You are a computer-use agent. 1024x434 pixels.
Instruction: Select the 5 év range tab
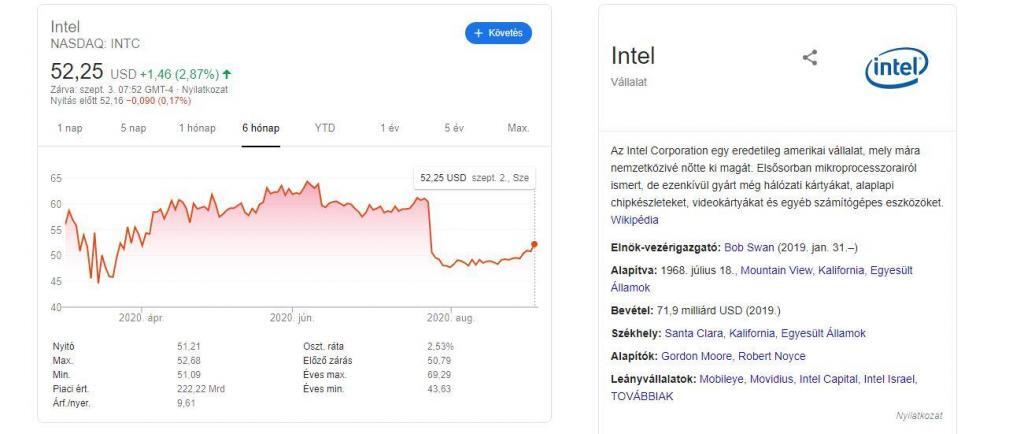453,128
